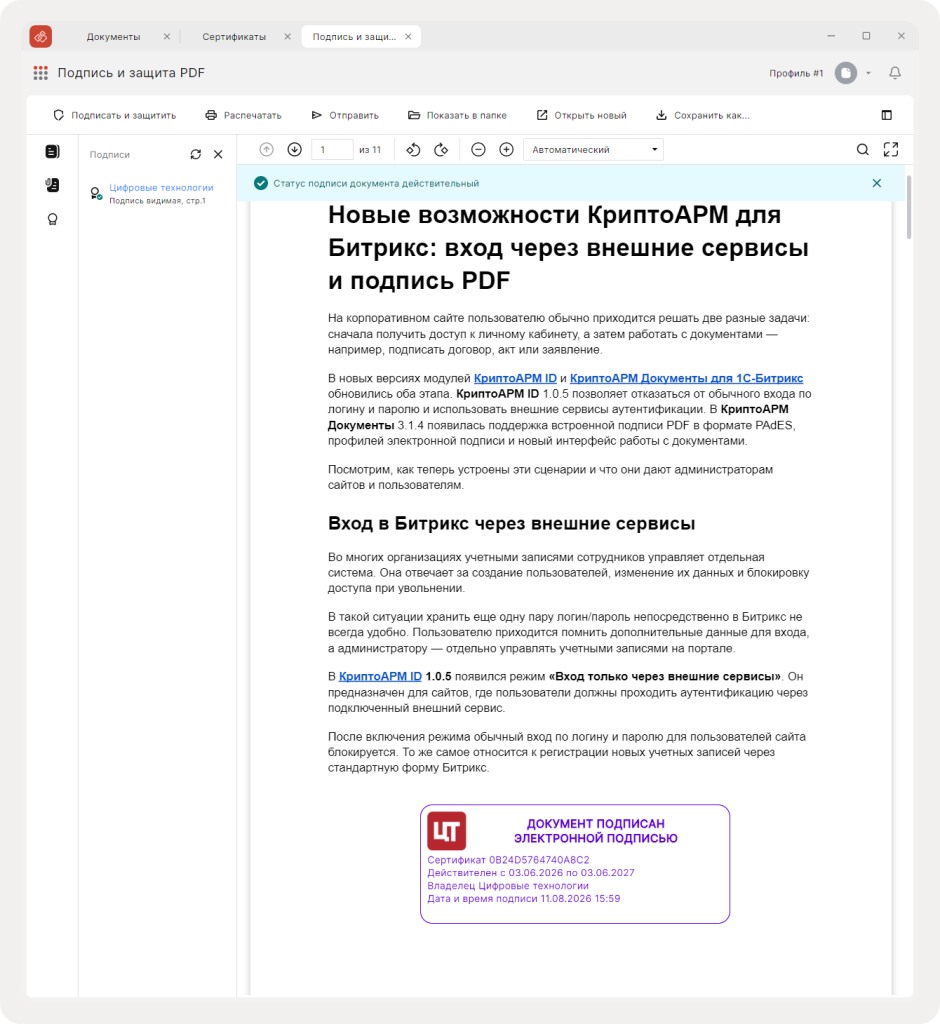940x1024 pixels.
Task: Close the Подпись и защи... tab
Action: 408,37
